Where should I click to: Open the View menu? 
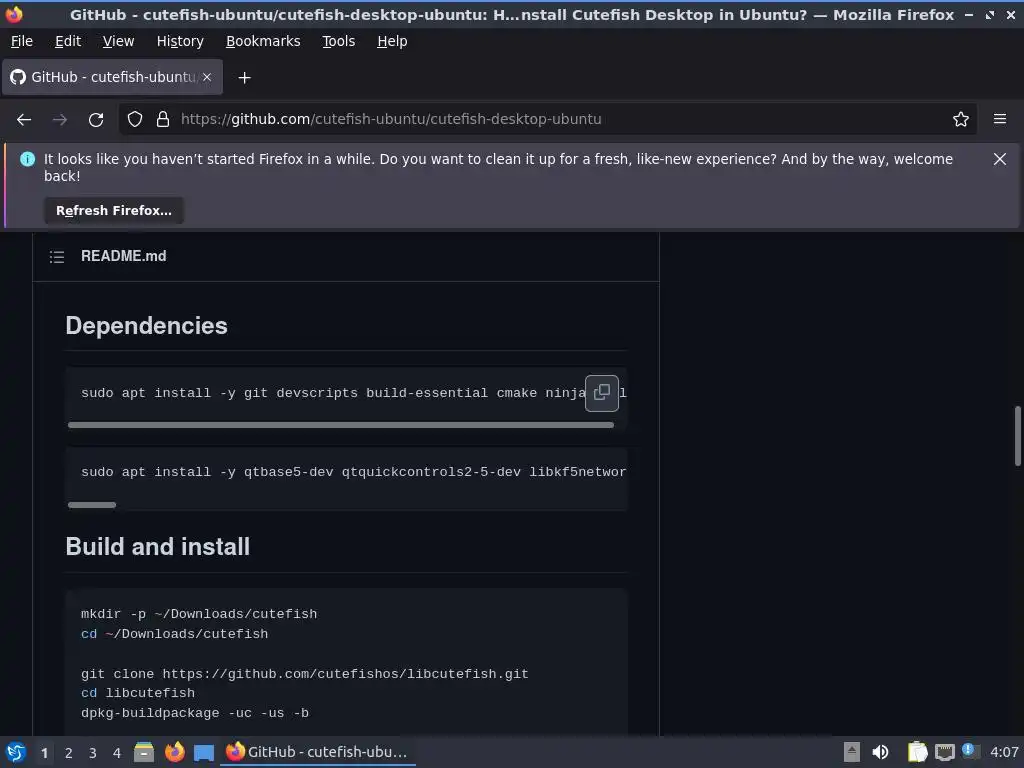pos(118,41)
